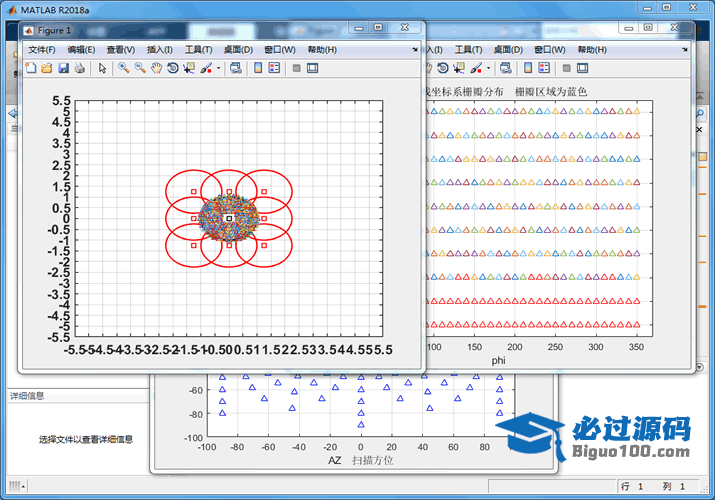715x500 pixels.
Task: Save Figure 1 using the floppy disk icon
Action: [x=62, y=68]
